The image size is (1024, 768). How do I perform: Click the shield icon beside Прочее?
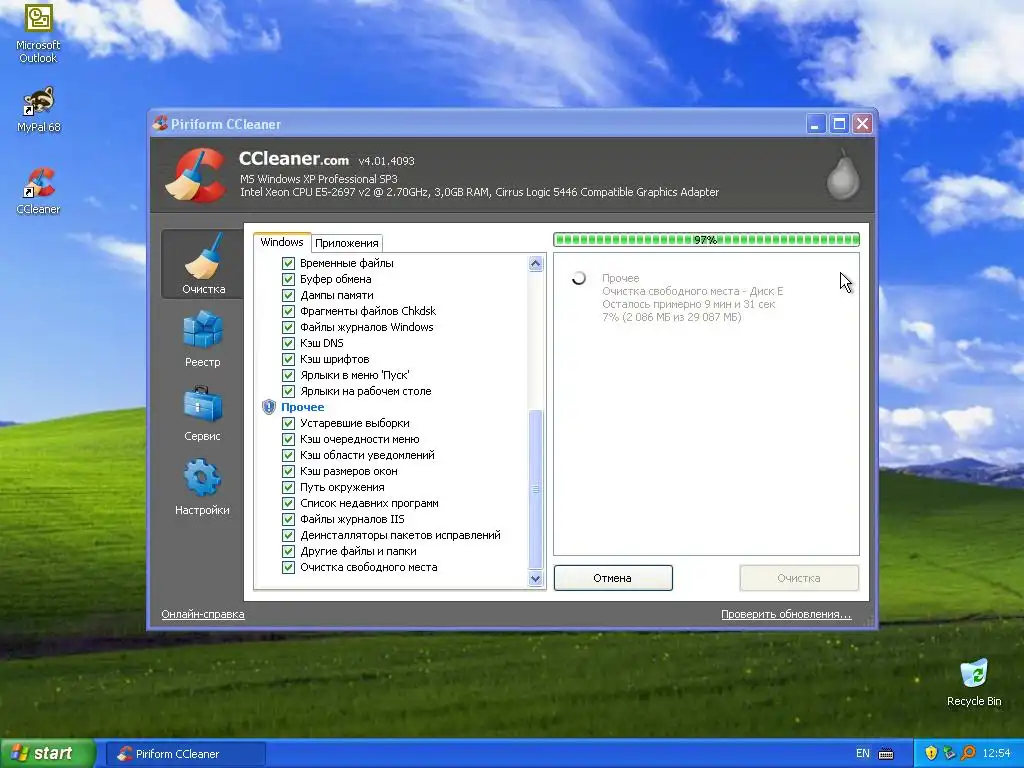click(268, 407)
